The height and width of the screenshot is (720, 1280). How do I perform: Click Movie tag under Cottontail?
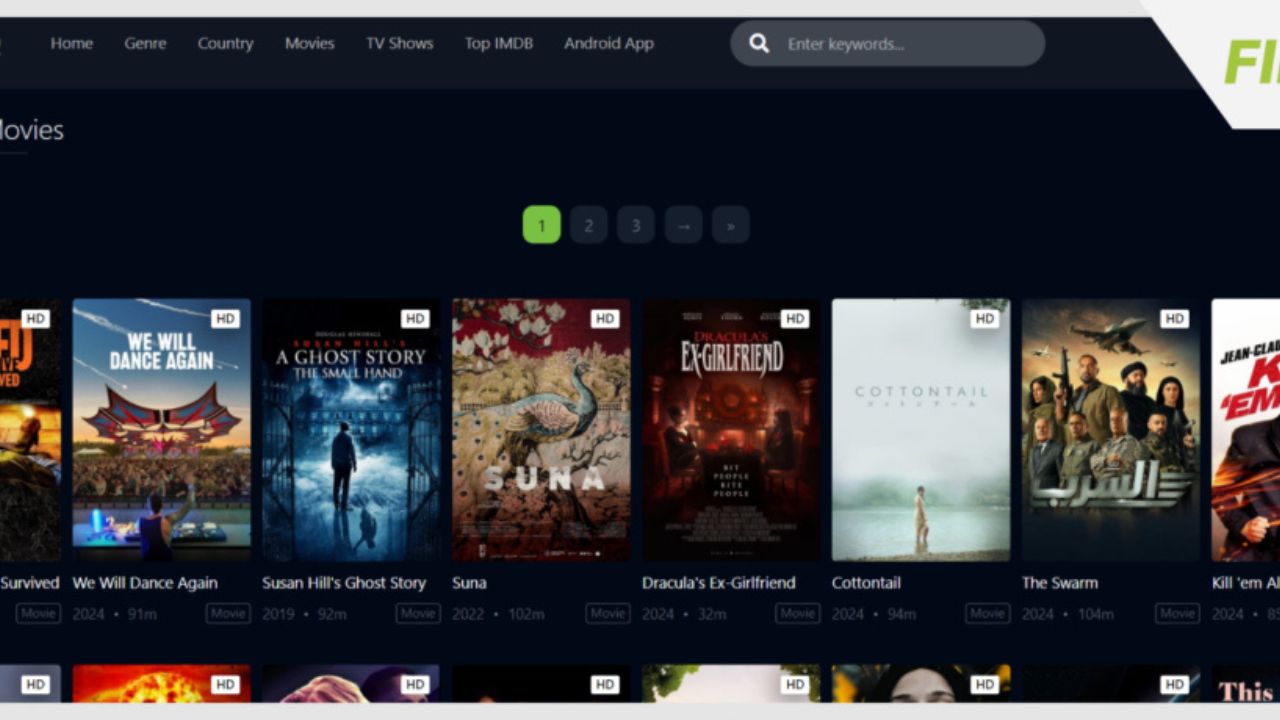tap(988, 614)
